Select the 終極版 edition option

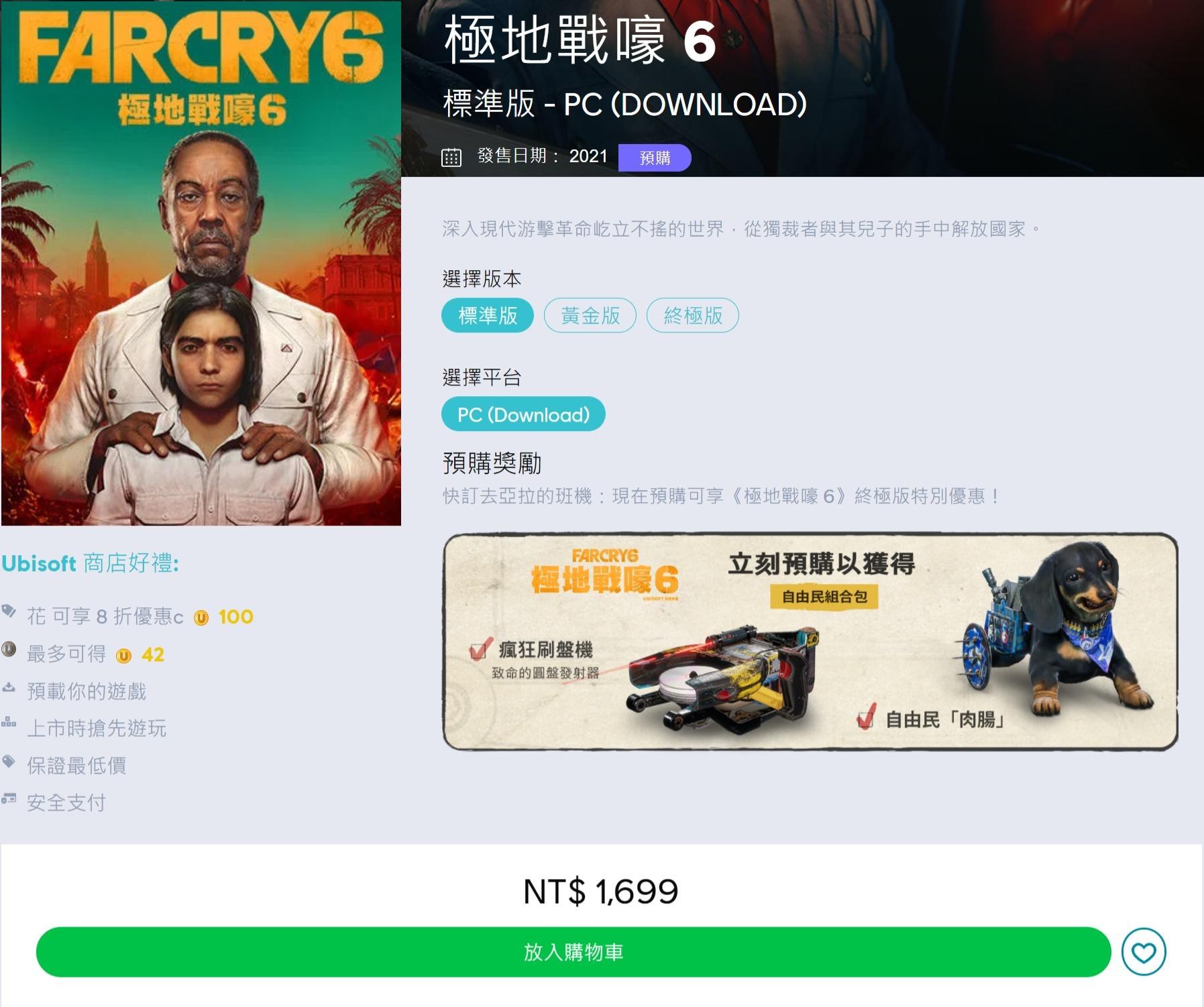(x=693, y=315)
